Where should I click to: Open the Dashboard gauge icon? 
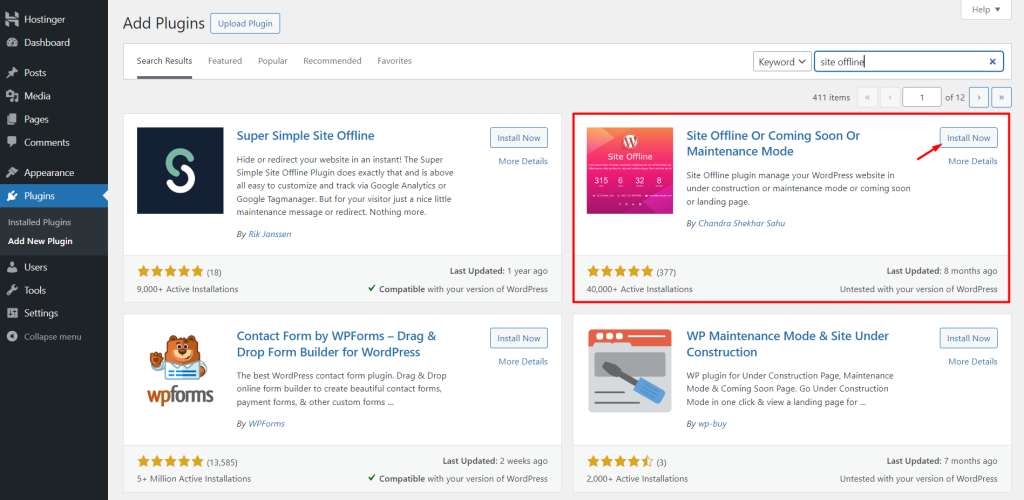(x=12, y=43)
